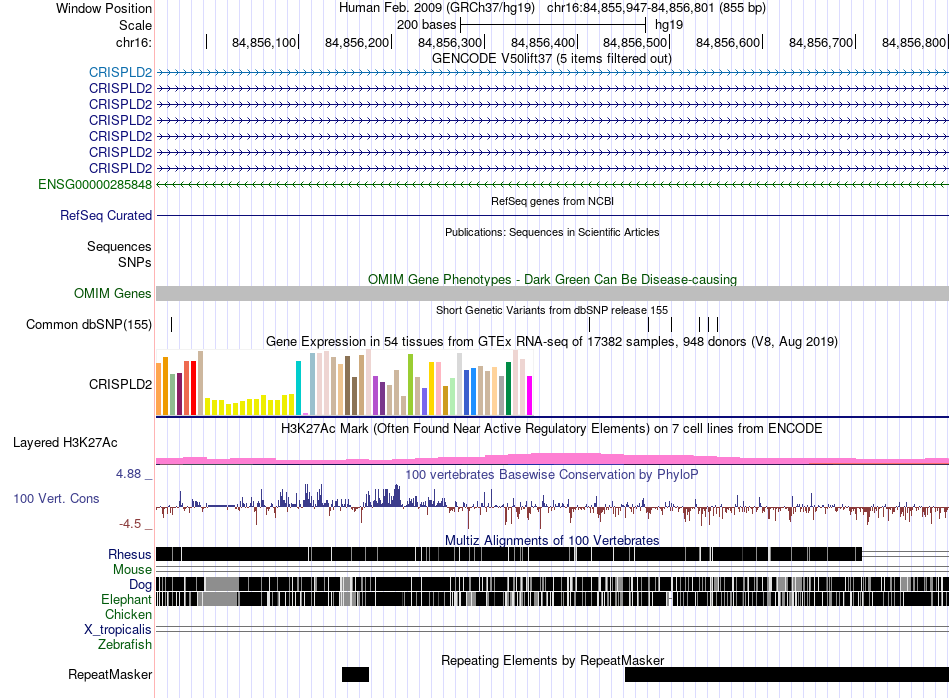Screen dimensions: 950x698
Task: Click the Chicken species label
Action: tap(128, 614)
